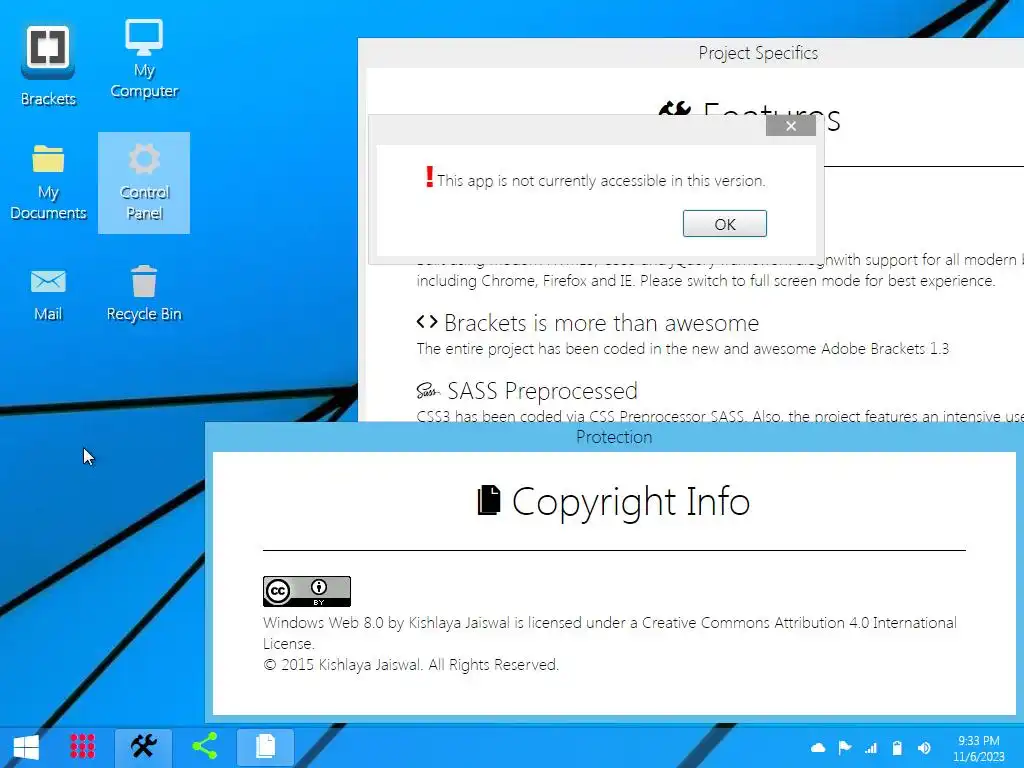Open My Computer desktop icon
Image resolution: width=1024 pixels, height=768 pixels.
[144, 59]
